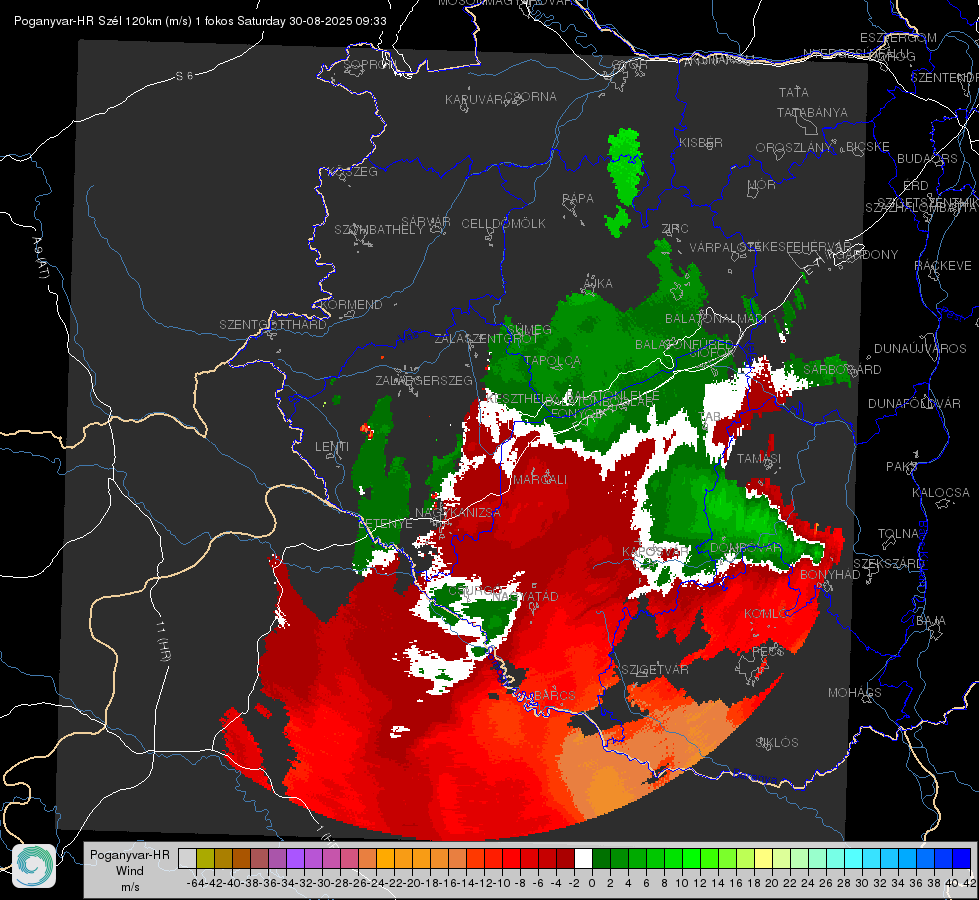Click the KISBER city label
Viewport: 979px width, 900px height.
point(701,142)
